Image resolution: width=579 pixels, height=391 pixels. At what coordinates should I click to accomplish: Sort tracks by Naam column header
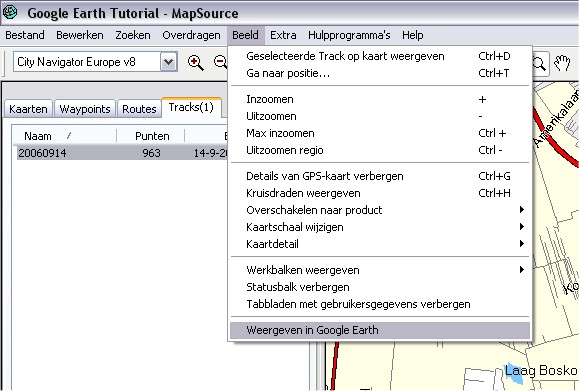(x=65, y=136)
